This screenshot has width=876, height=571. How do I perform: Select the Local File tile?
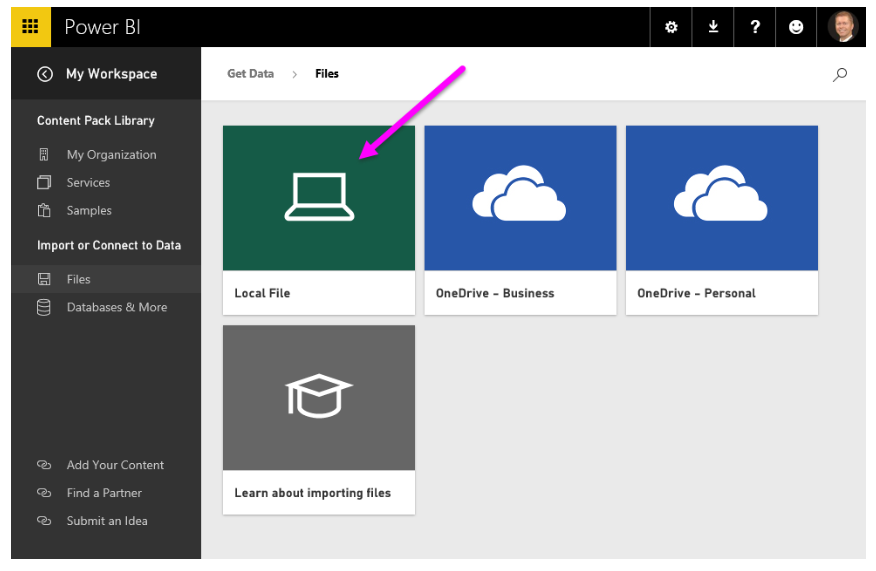point(318,219)
